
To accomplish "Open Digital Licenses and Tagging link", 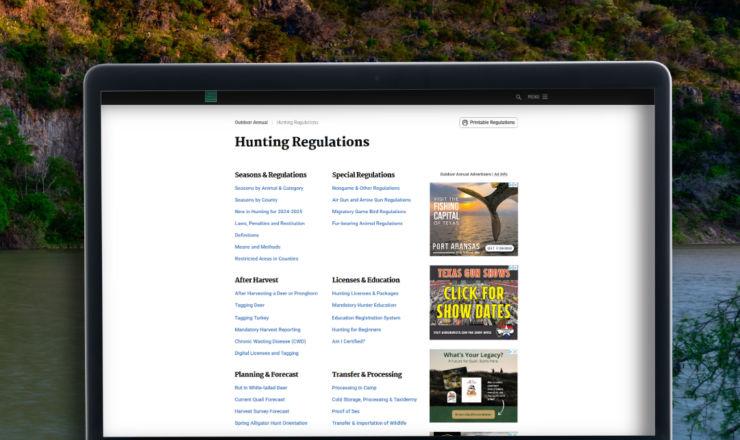I will pos(267,353).
